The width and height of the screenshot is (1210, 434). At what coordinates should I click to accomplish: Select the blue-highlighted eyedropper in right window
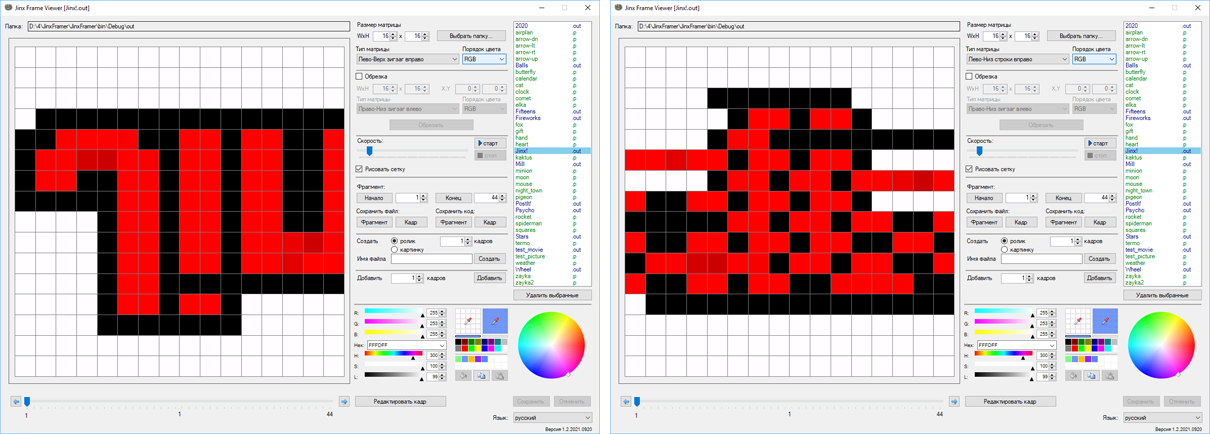pyautogui.click(x=1105, y=321)
